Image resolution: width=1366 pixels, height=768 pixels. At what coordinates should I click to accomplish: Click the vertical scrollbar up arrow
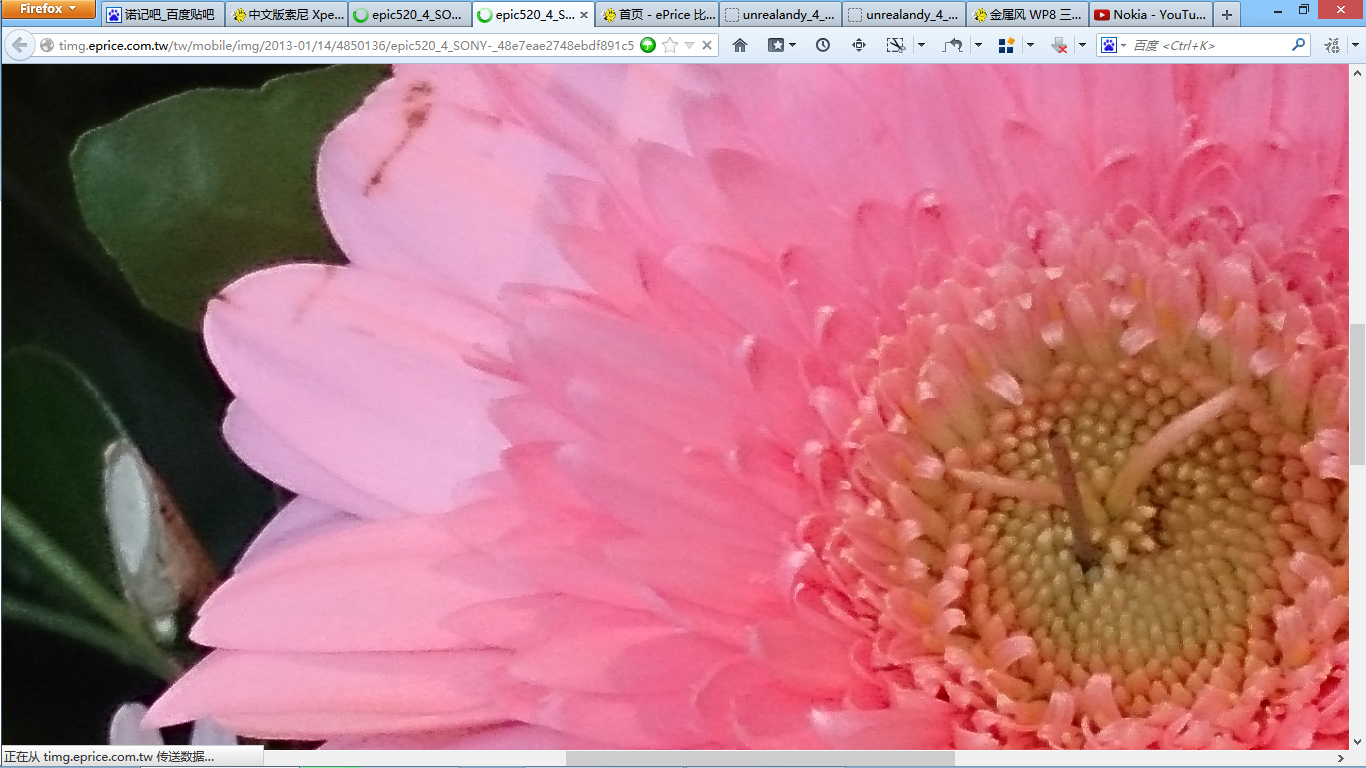point(1357,74)
